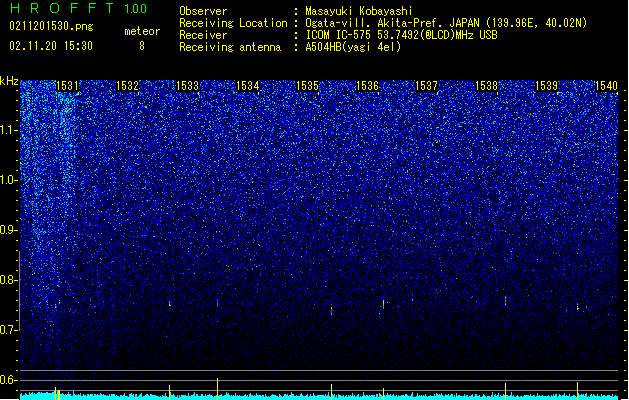Screen dimensions: 629x400
Task: Click the meteor echo between 1533 and 1534
Action: tap(218, 303)
